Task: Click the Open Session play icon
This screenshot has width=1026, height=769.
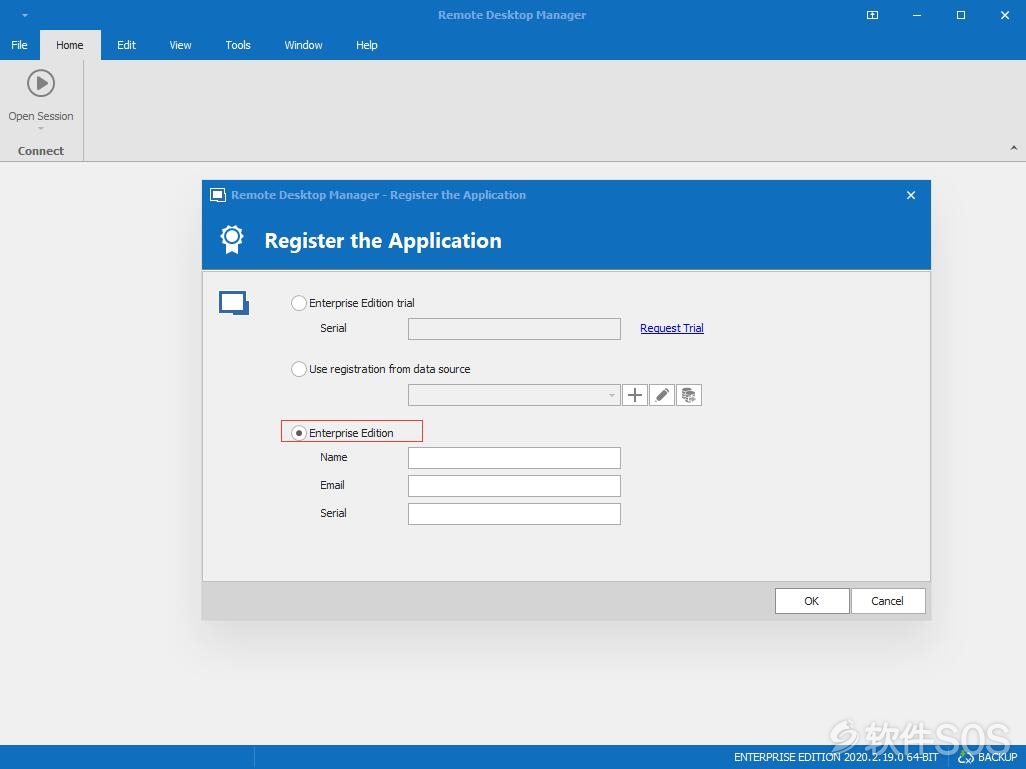Action: click(x=41, y=83)
